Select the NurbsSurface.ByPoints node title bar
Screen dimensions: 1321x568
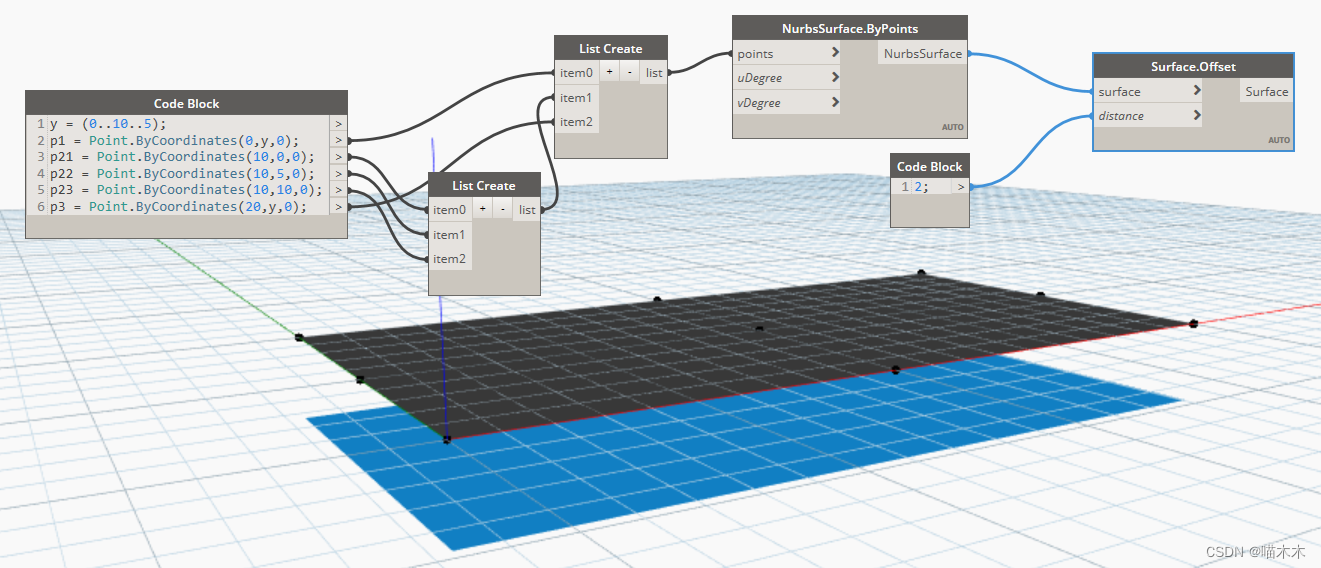[x=850, y=29]
